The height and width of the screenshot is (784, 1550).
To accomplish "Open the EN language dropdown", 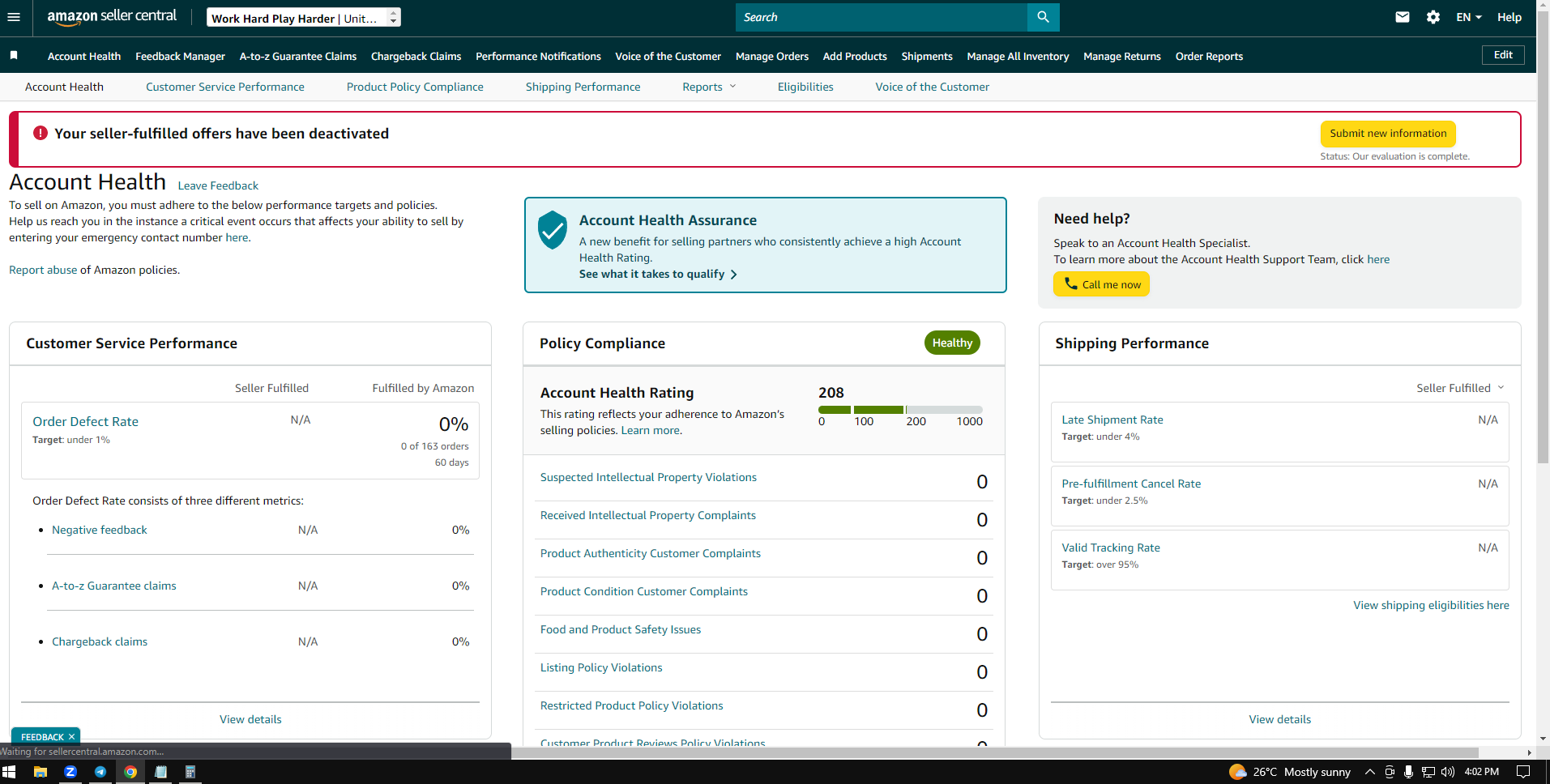I will coord(1469,17).
